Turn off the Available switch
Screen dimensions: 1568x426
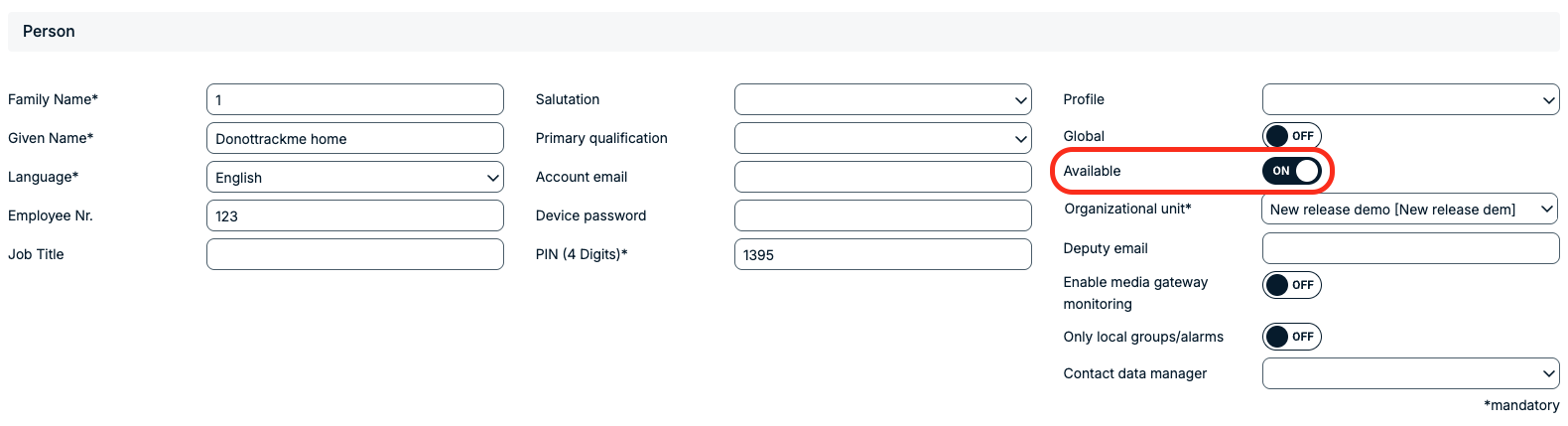point(1291,171)
